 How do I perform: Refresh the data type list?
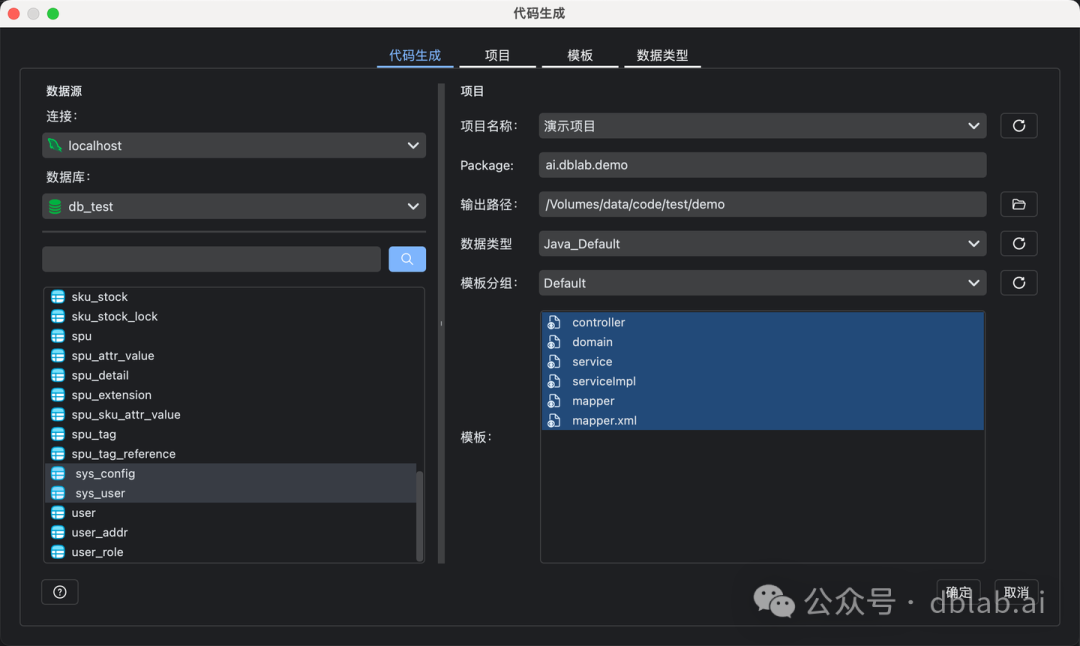[x=1019, y=244]
